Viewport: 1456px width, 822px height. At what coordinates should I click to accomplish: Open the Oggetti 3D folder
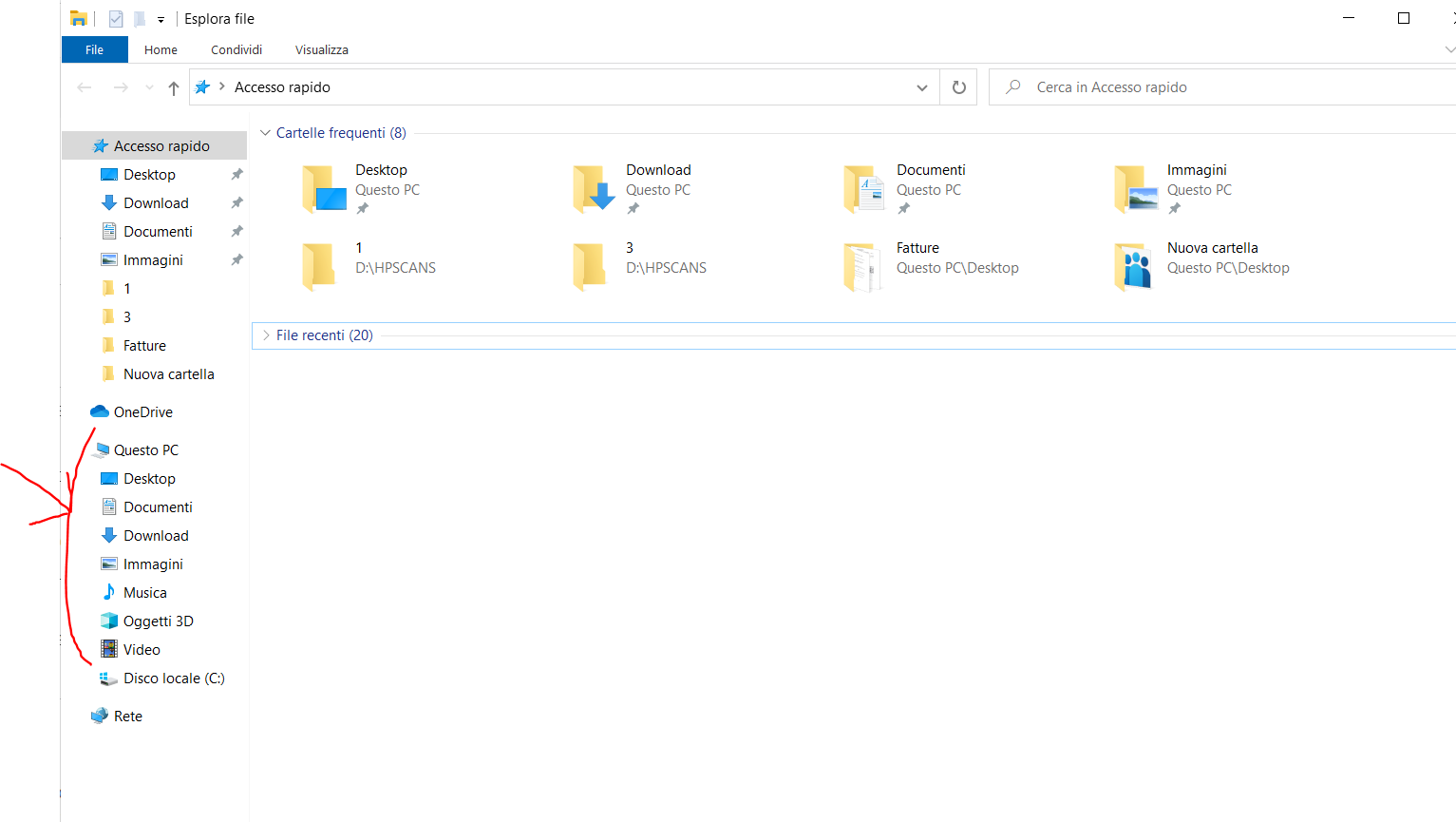[x=155, y=621]
